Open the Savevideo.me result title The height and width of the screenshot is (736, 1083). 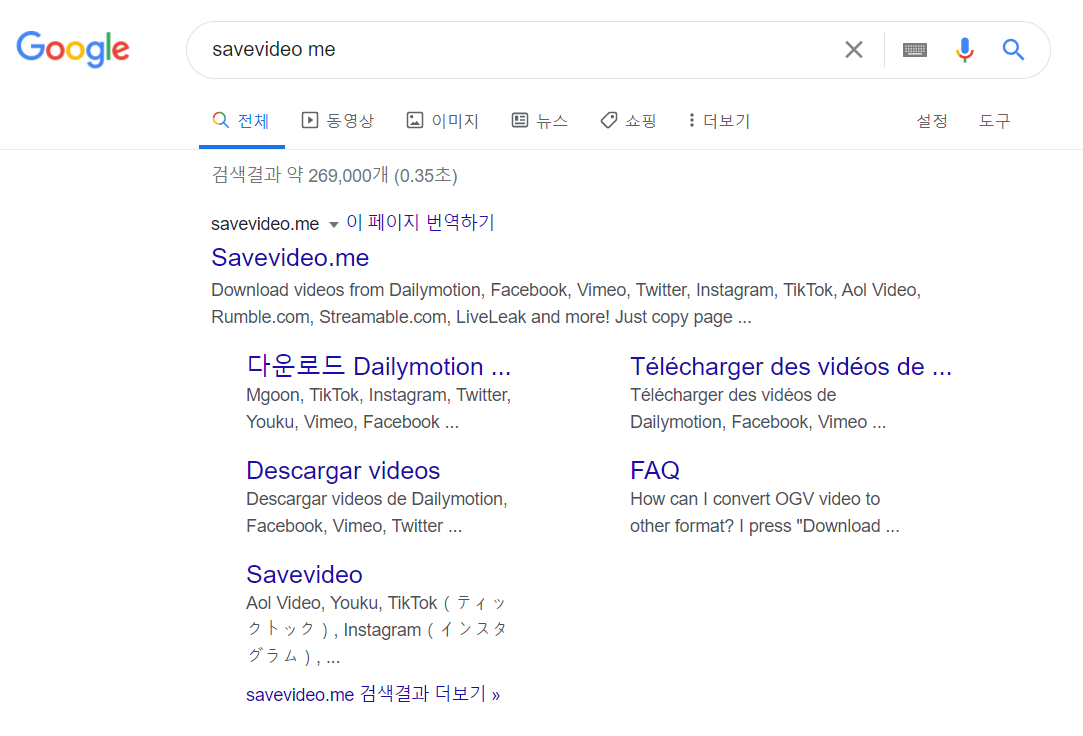click(x=290, y=258)
